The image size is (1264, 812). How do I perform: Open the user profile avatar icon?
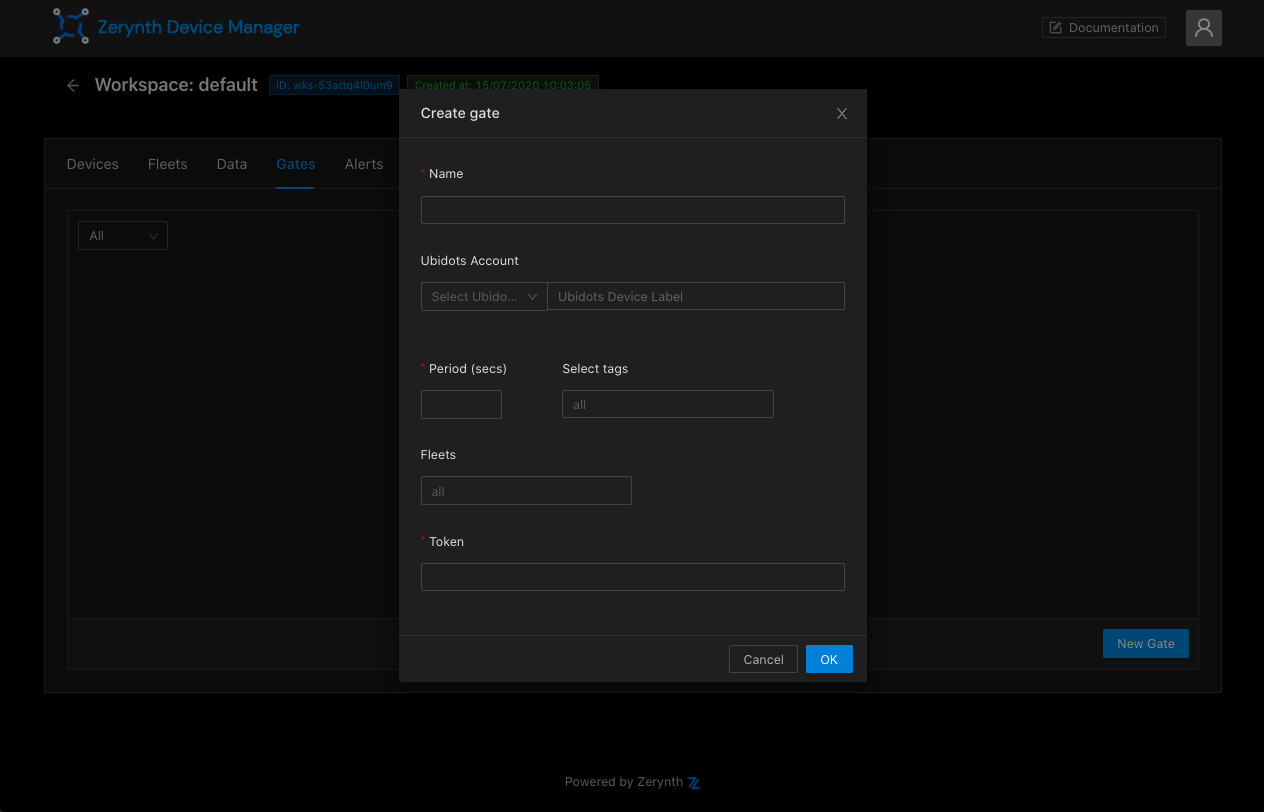1204,28
